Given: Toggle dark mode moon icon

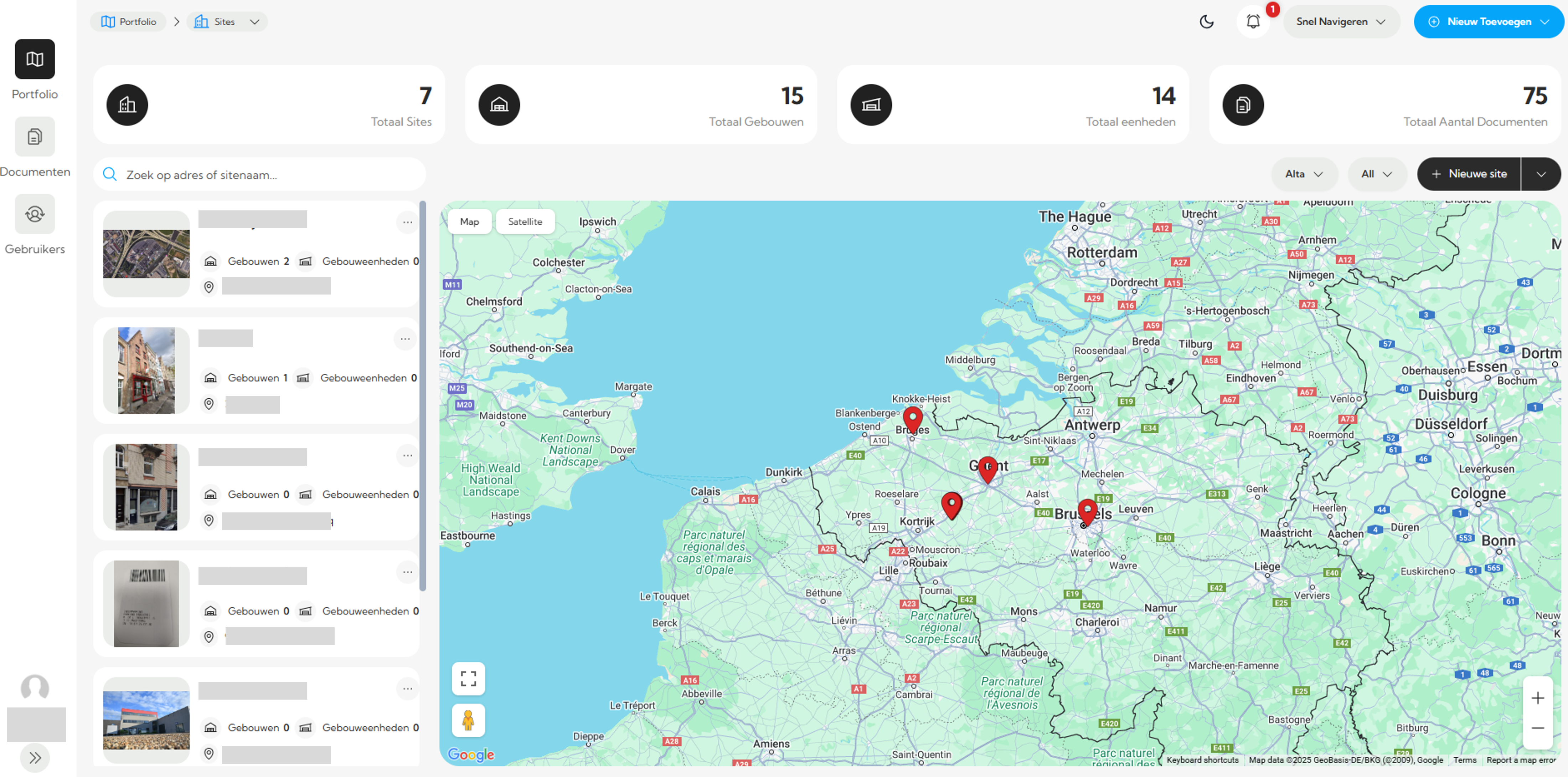Looking at the screenshot, I should 1206,22.
